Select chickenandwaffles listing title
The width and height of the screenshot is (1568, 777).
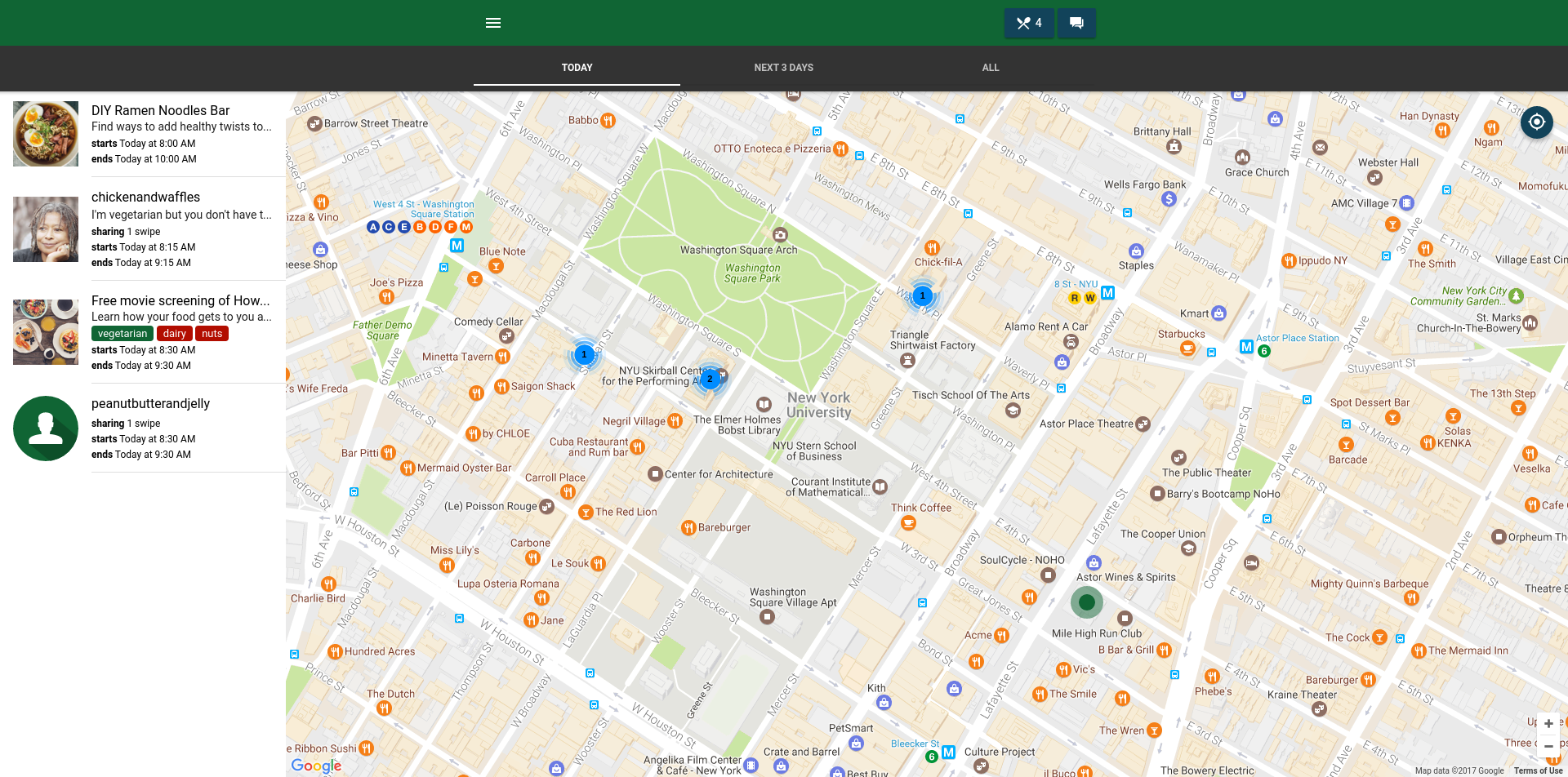tap(145, 197)
